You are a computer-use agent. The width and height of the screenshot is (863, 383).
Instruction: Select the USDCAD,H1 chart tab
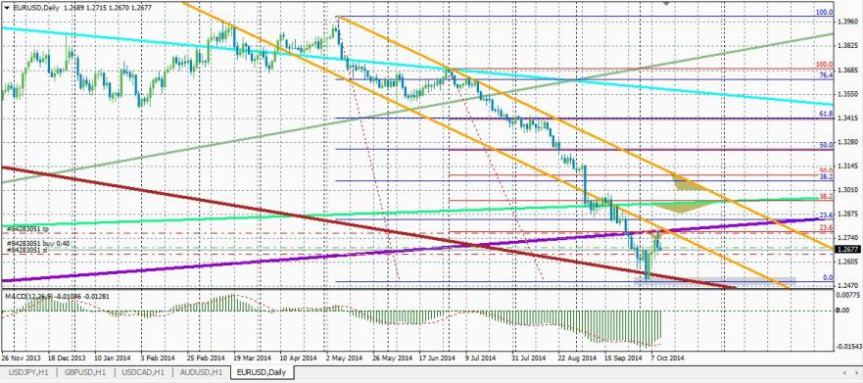[x=143, y=373]
